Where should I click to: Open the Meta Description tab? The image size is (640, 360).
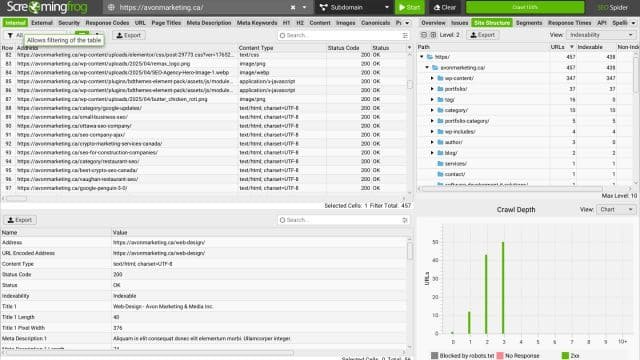coord(209,23)
